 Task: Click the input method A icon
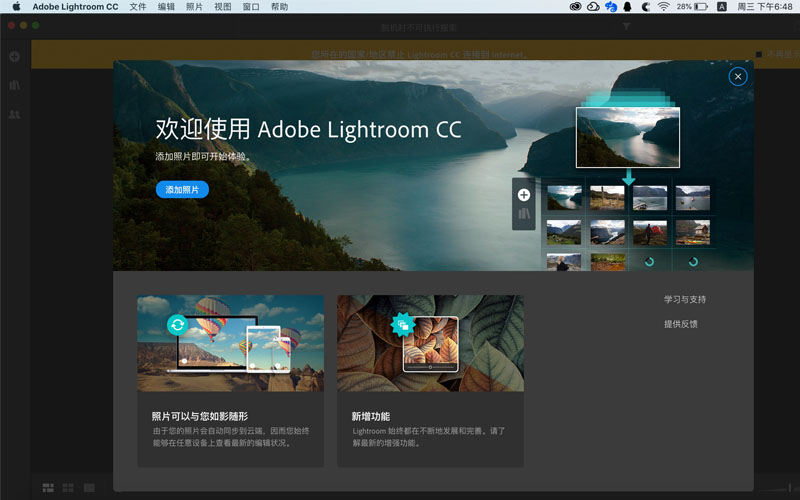pos(721,7)
